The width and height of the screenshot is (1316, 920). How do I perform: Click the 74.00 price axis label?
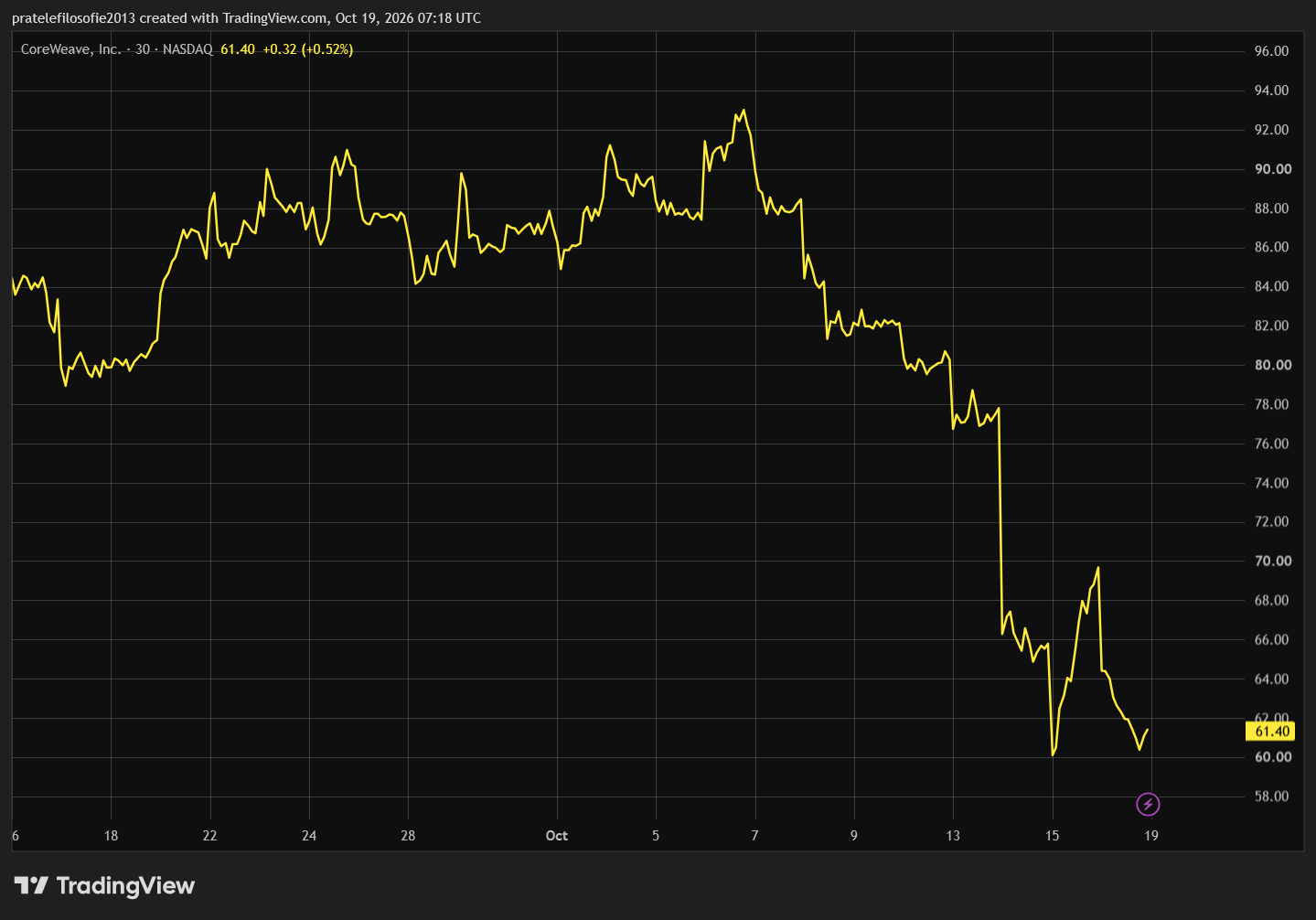point(1271,483)
